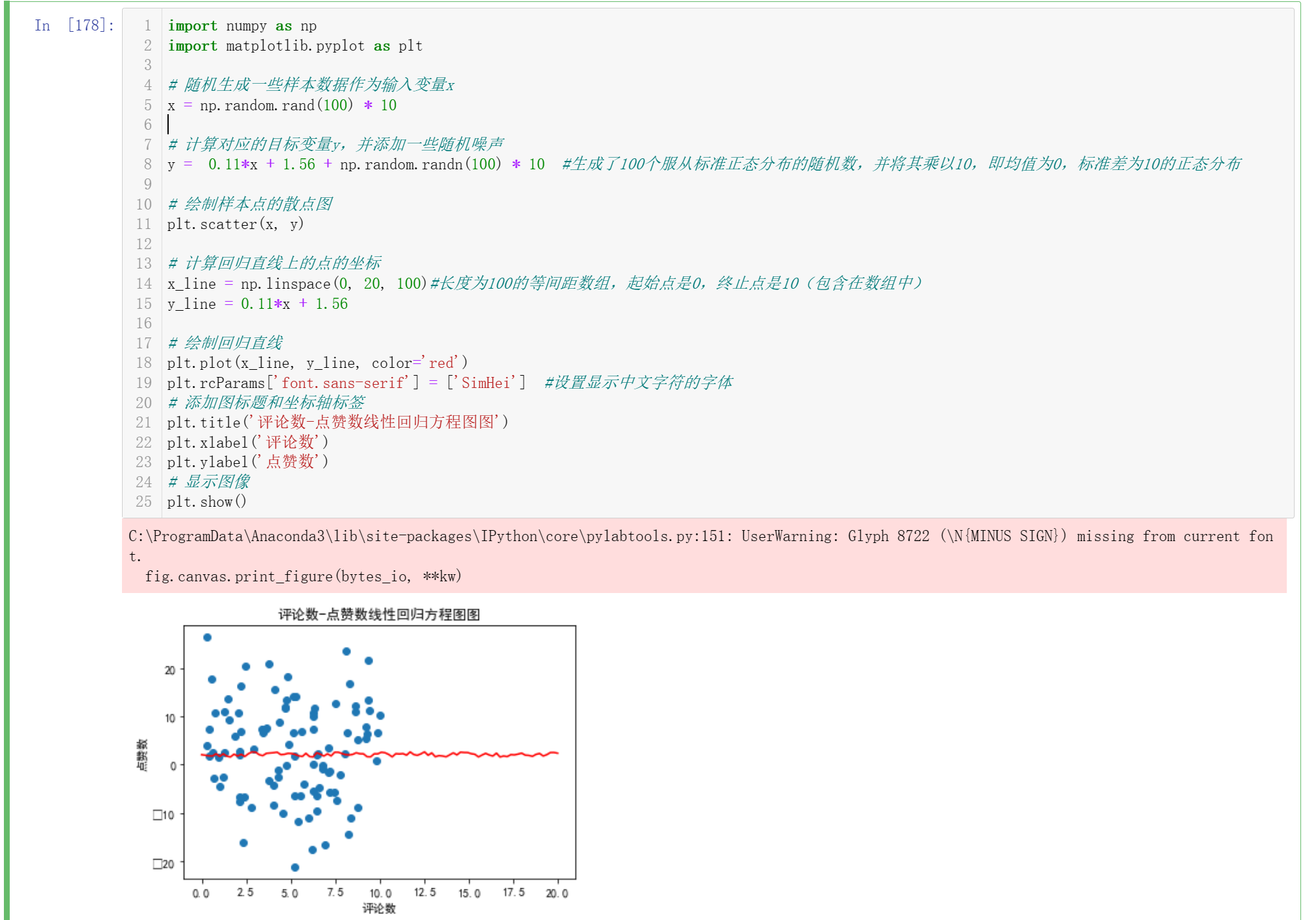Place cursor in the import numpy line

tap(242, 26)
